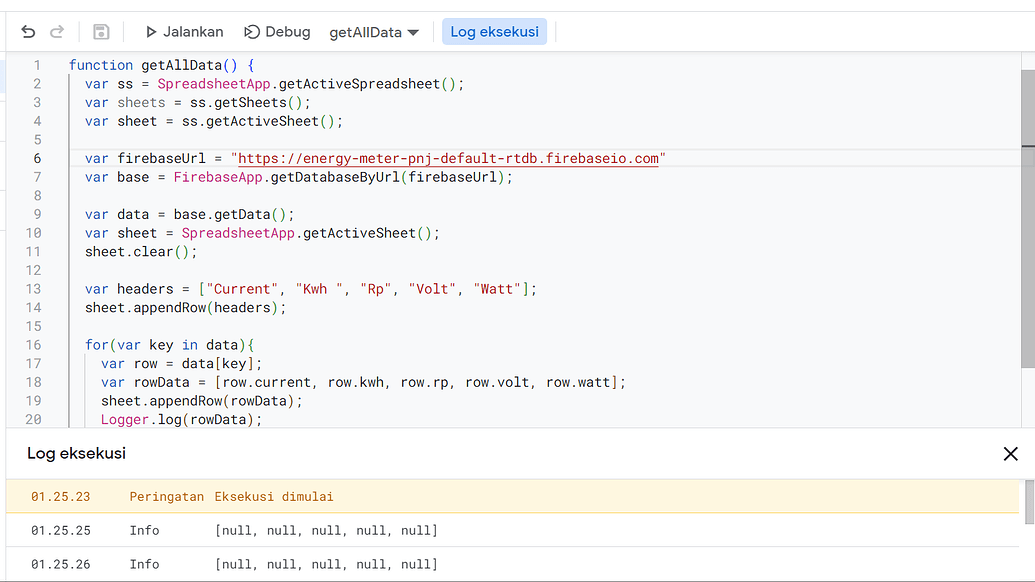Start the Debug button
Viewport: 1035px width, 582px height.
pyautogui.click(x=278, y=32)
